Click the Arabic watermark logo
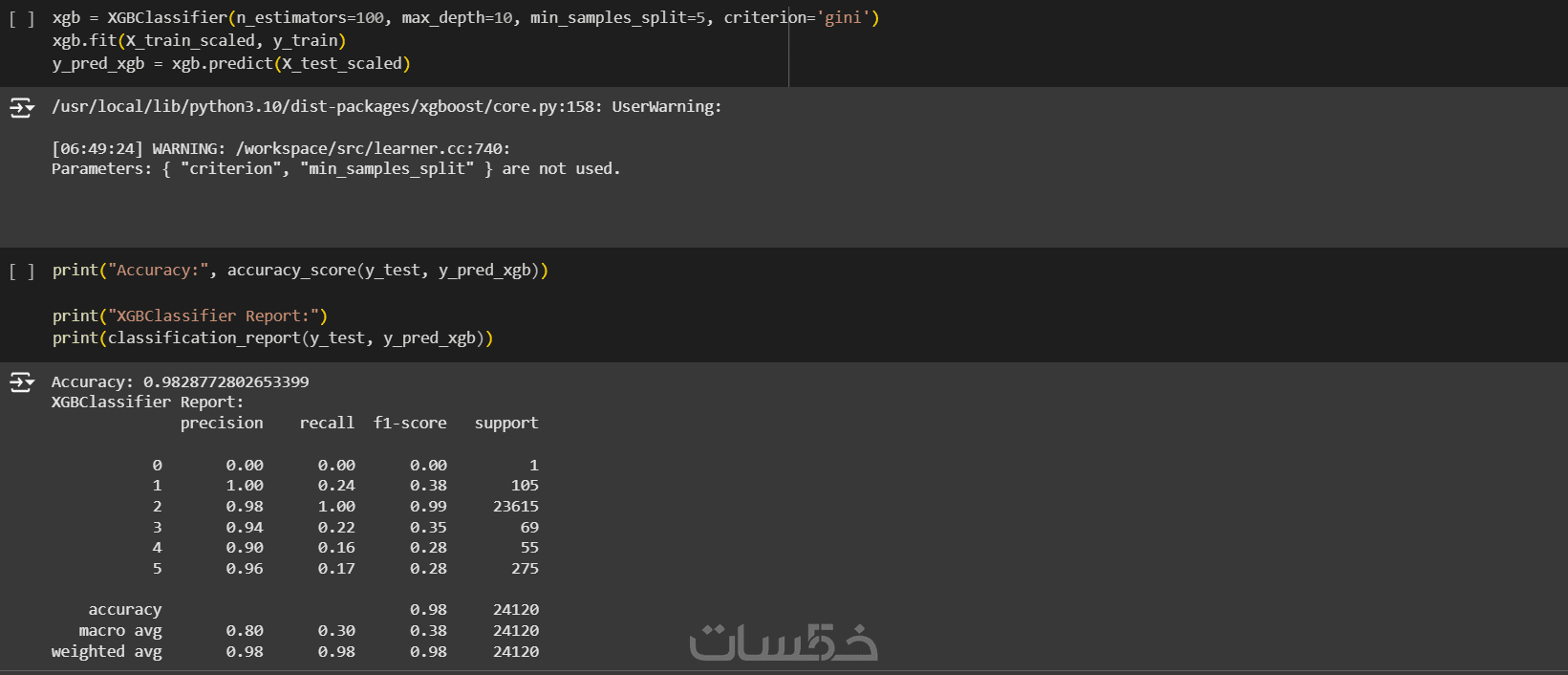The image size is (1568, 675). click(784, 642)
